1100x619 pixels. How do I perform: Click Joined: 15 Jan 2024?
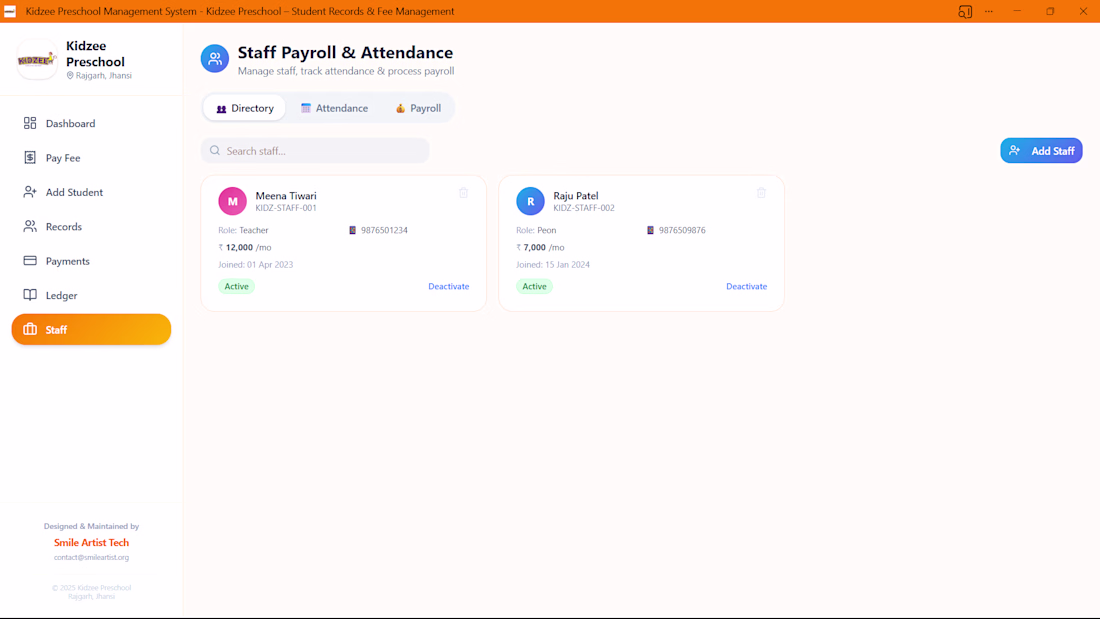[553, 265]
